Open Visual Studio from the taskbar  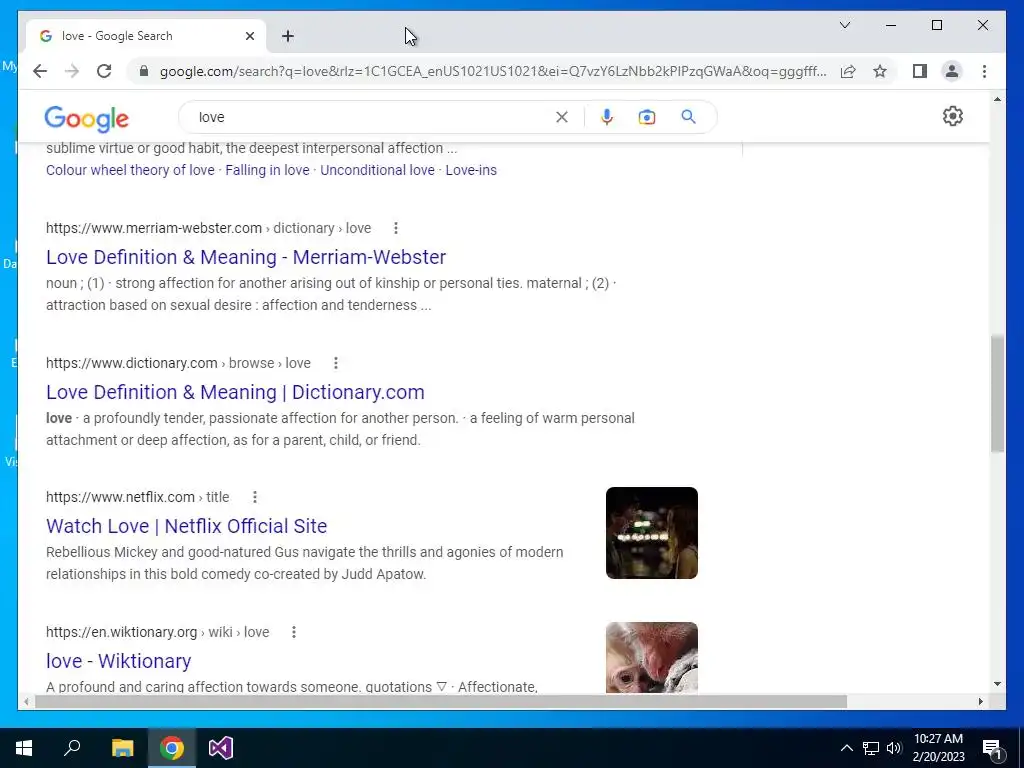221,748
